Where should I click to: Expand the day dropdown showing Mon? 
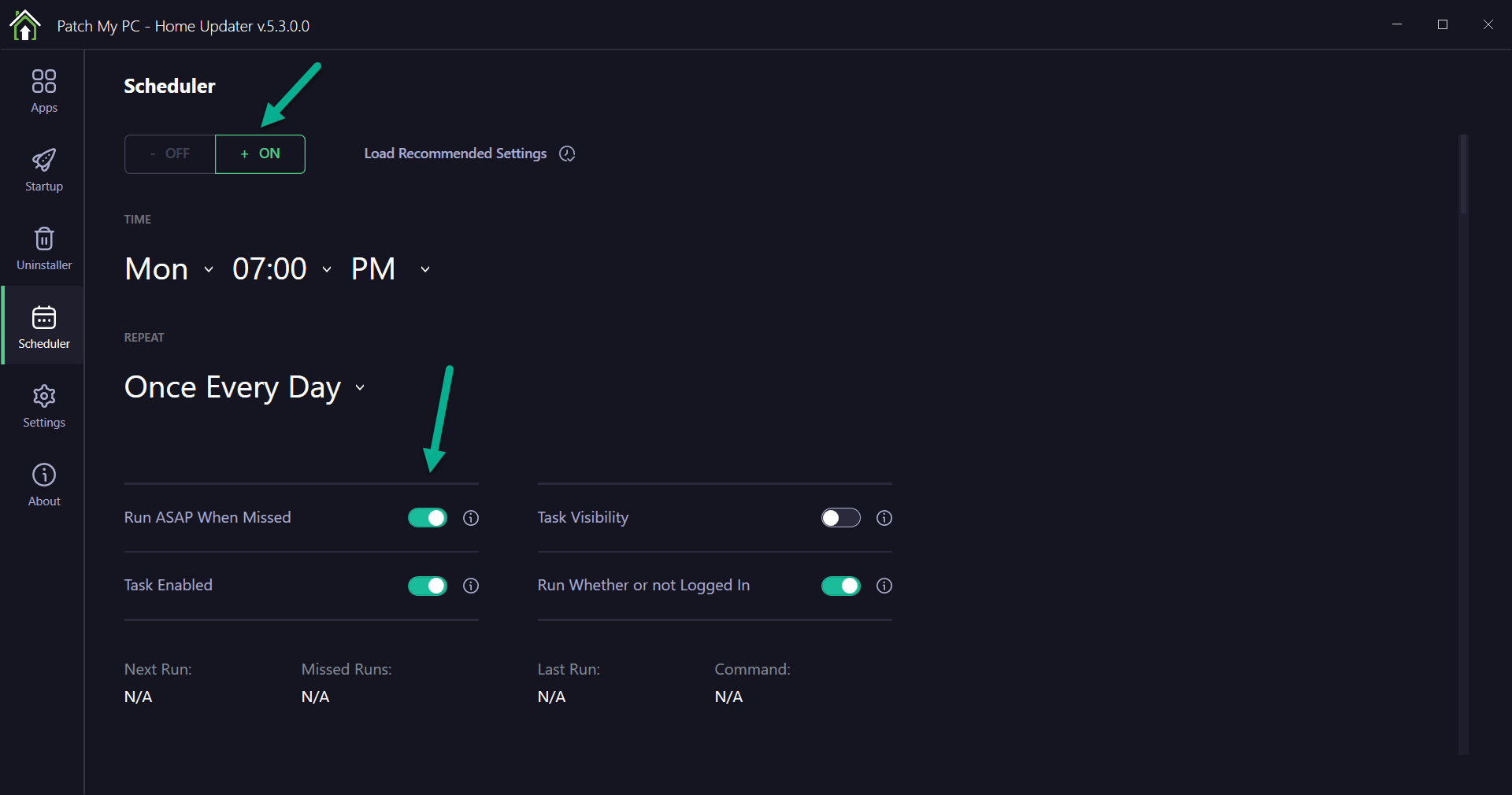click(169, 269)
